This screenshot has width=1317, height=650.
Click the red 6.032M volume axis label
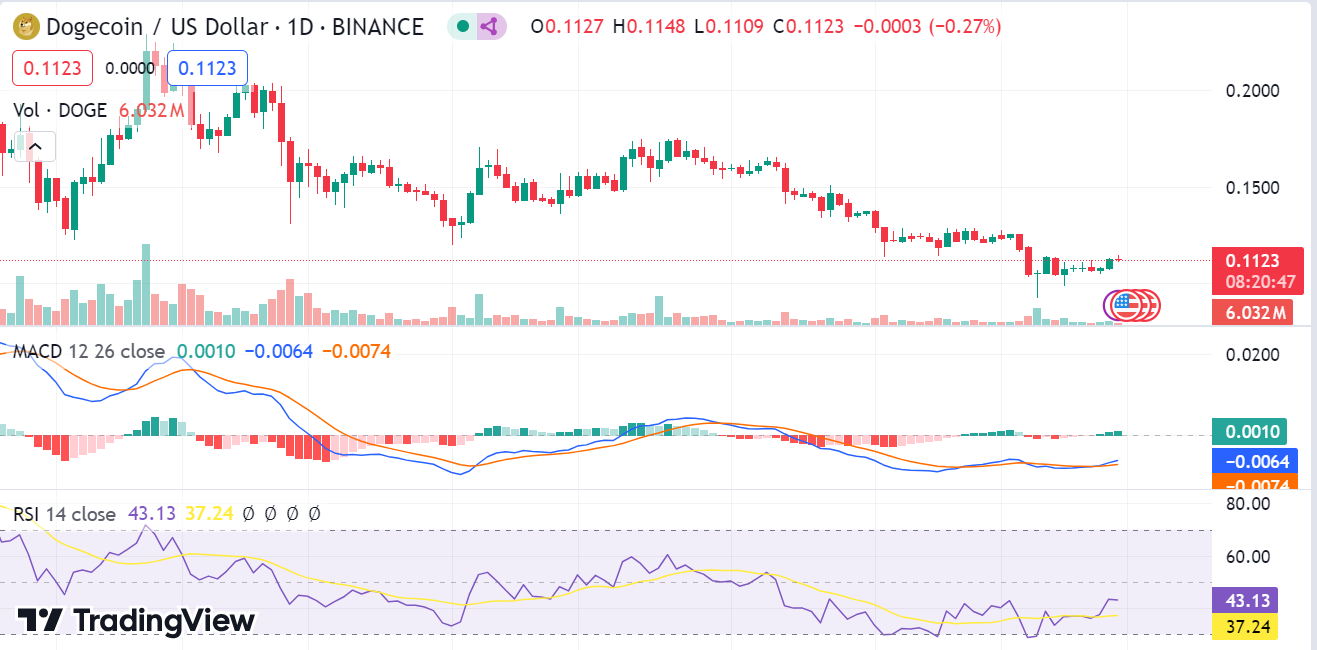[1252, 313]
